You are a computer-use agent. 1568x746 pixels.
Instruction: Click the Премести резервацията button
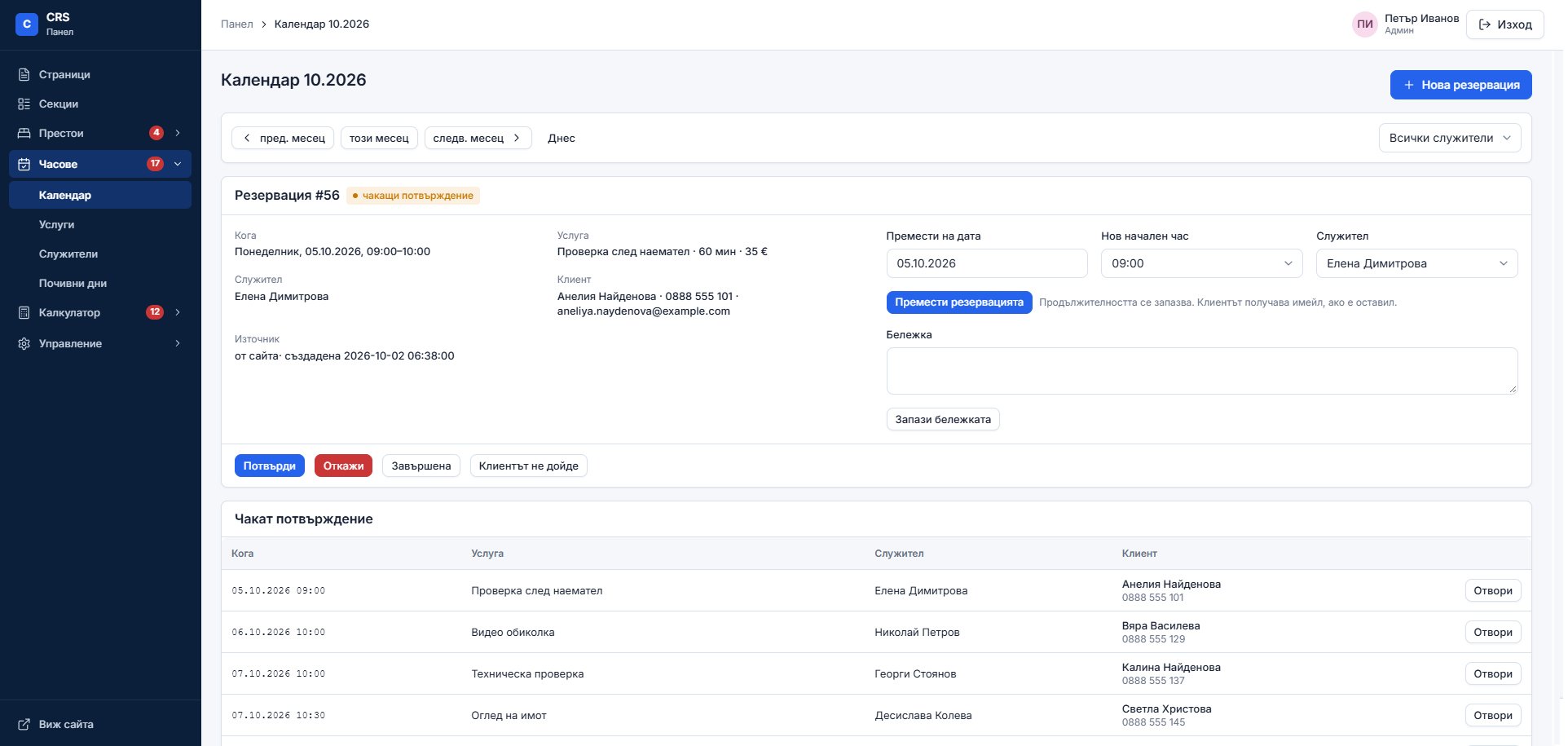(x=959, y=302)
